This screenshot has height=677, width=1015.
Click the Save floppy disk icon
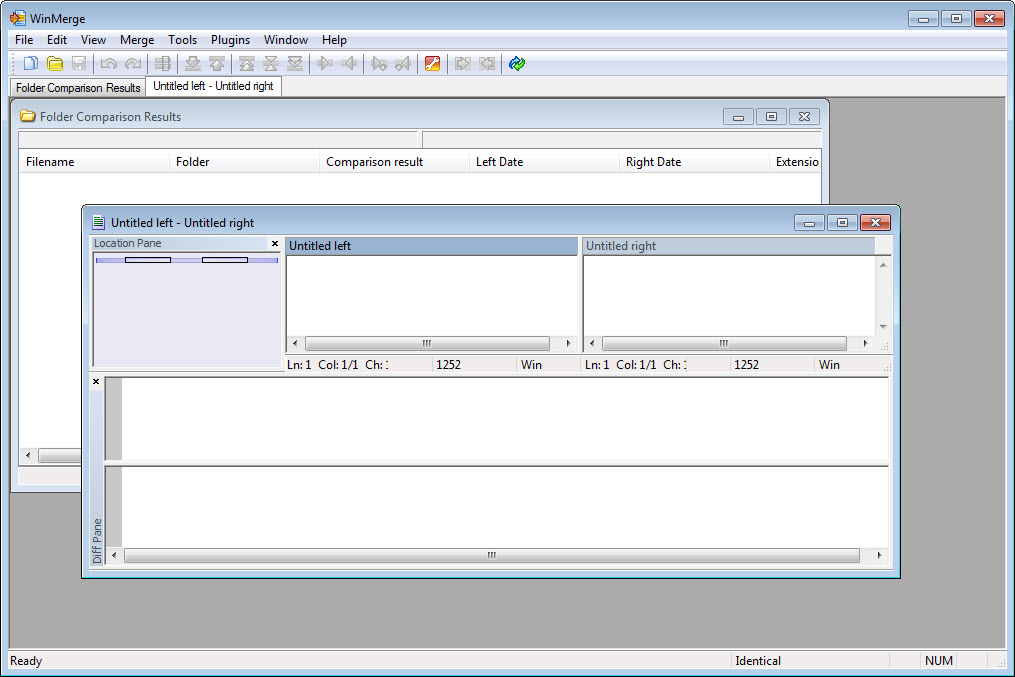coord(79,63)
